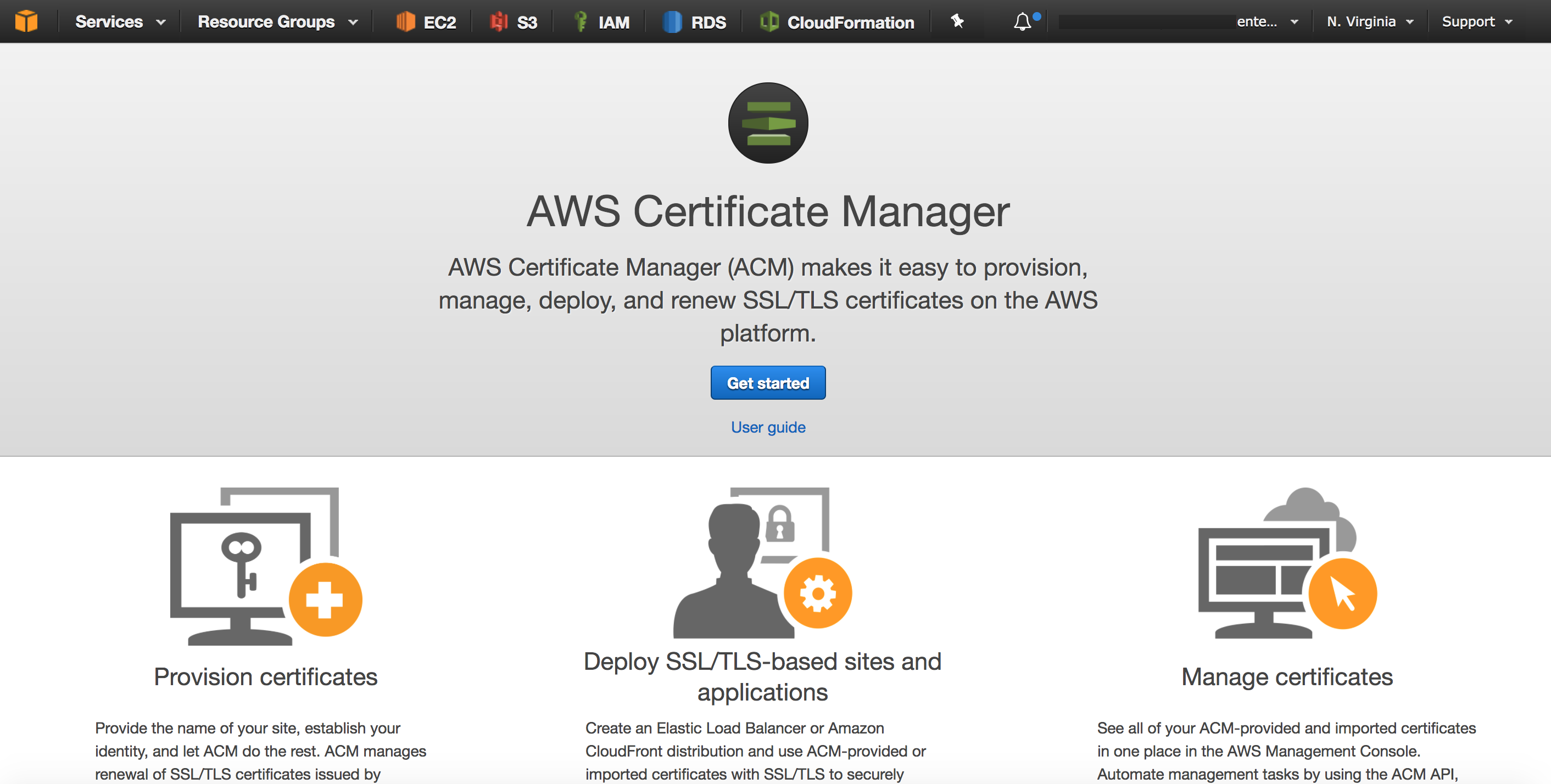The width and height of the screenshot is (1551, 784).
Task: Click the orange EC2 service icon
Action: [406, 21]
